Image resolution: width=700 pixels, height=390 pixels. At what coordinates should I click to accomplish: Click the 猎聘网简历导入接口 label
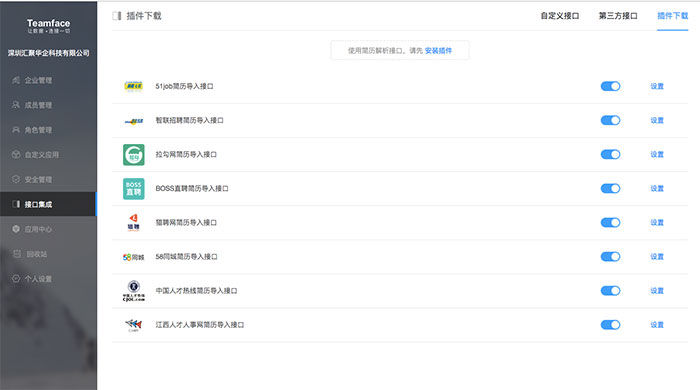pyautogui.click(x=186, y=222)
